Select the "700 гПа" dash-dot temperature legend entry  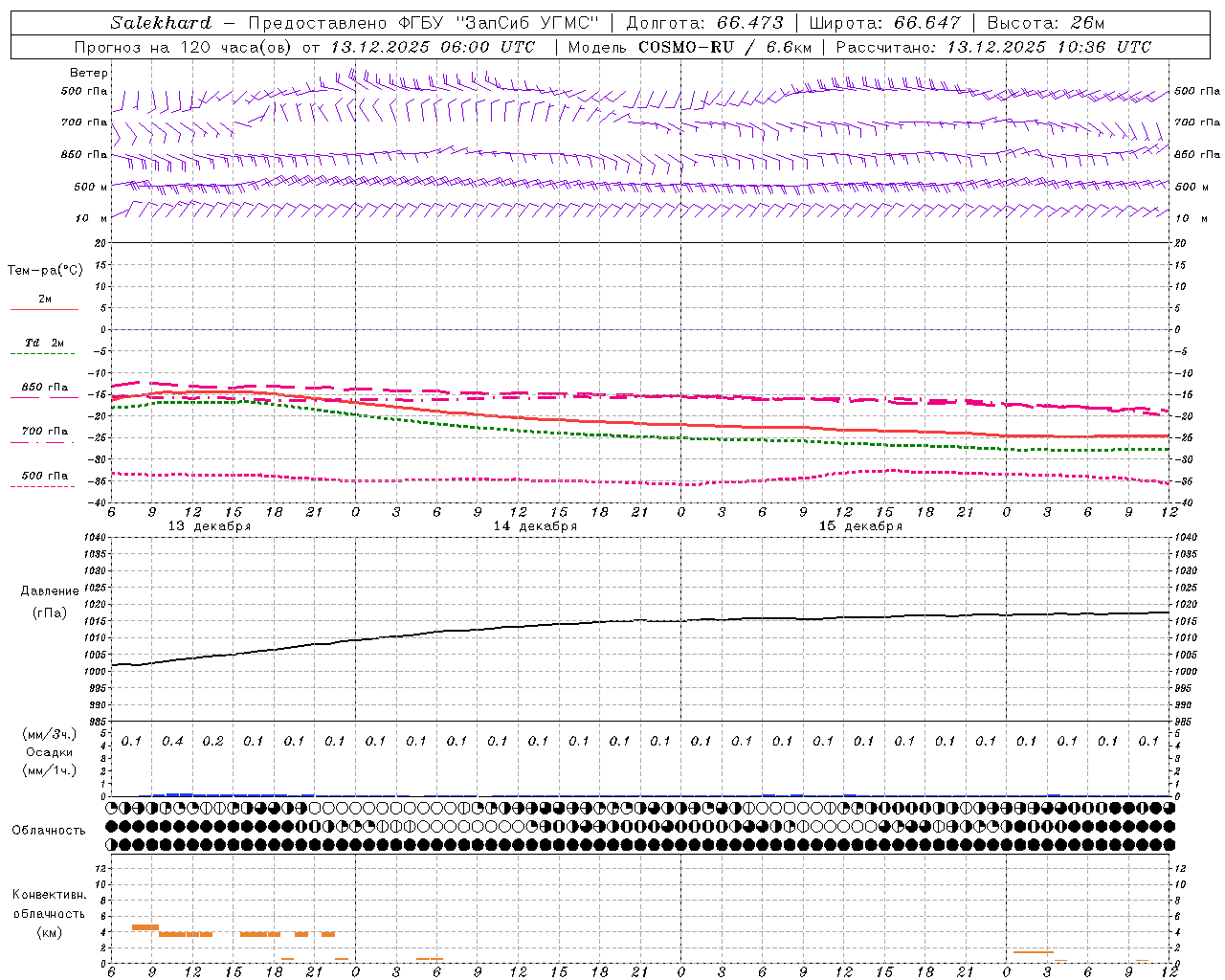pyautogui.click(x=45, y=432)
